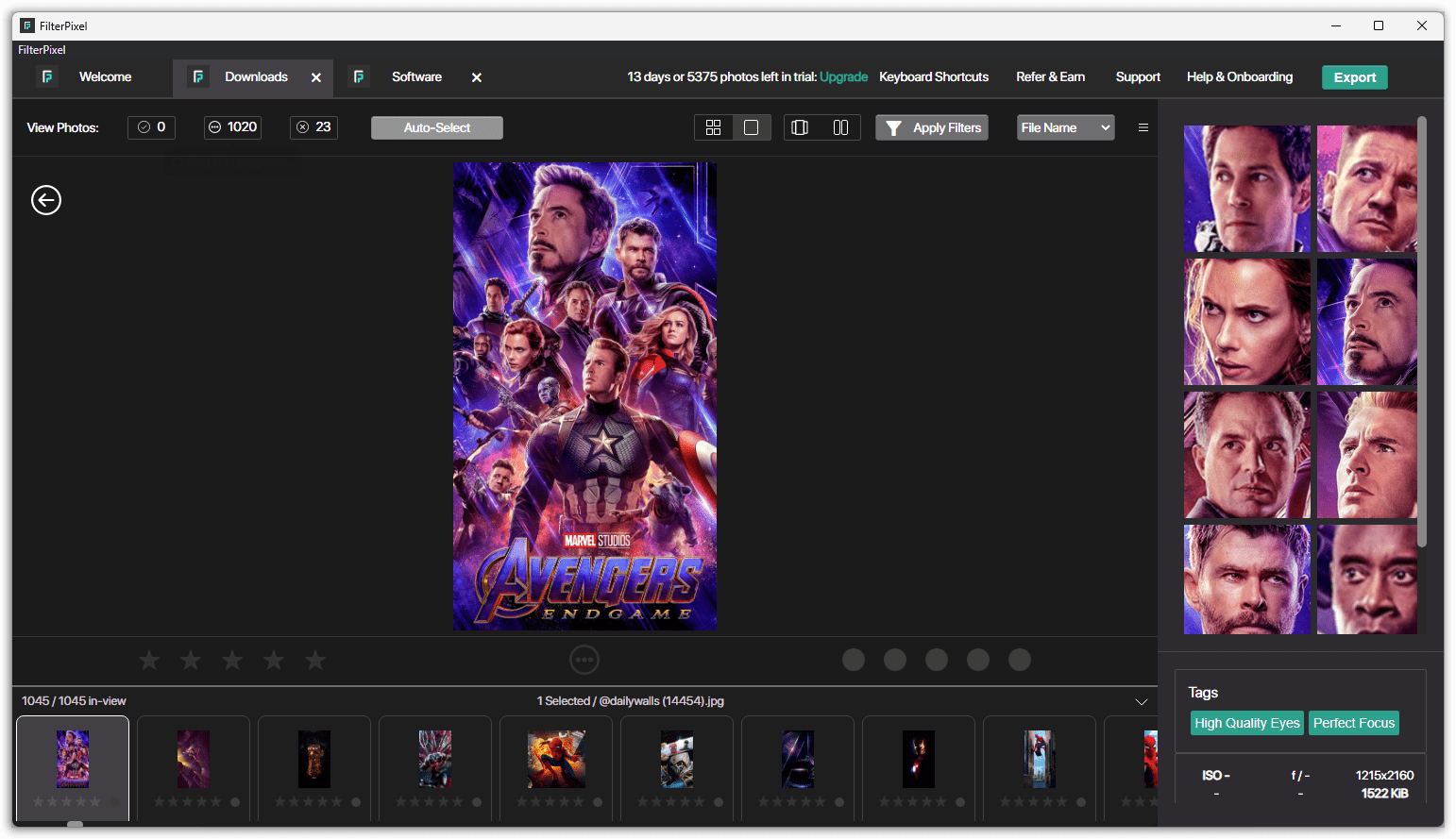
Task: Click the '1045 / 1045 in-view' counter
Action: coord(74,701)
